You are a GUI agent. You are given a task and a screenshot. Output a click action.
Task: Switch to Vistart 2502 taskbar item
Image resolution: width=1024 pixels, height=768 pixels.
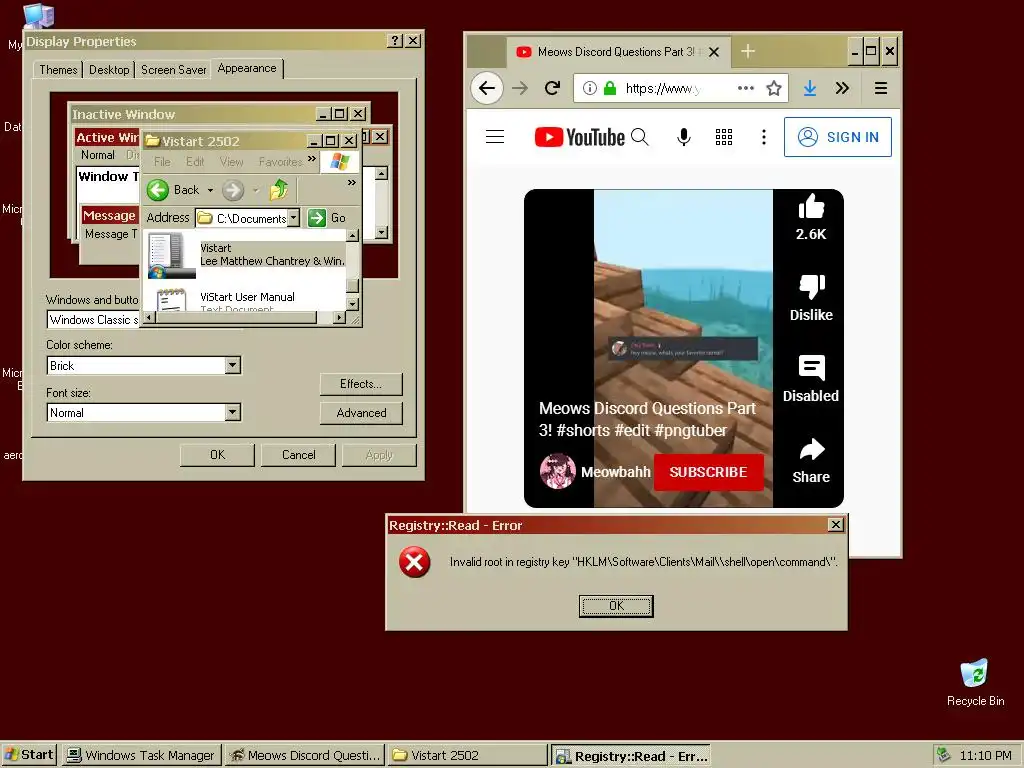468,756
